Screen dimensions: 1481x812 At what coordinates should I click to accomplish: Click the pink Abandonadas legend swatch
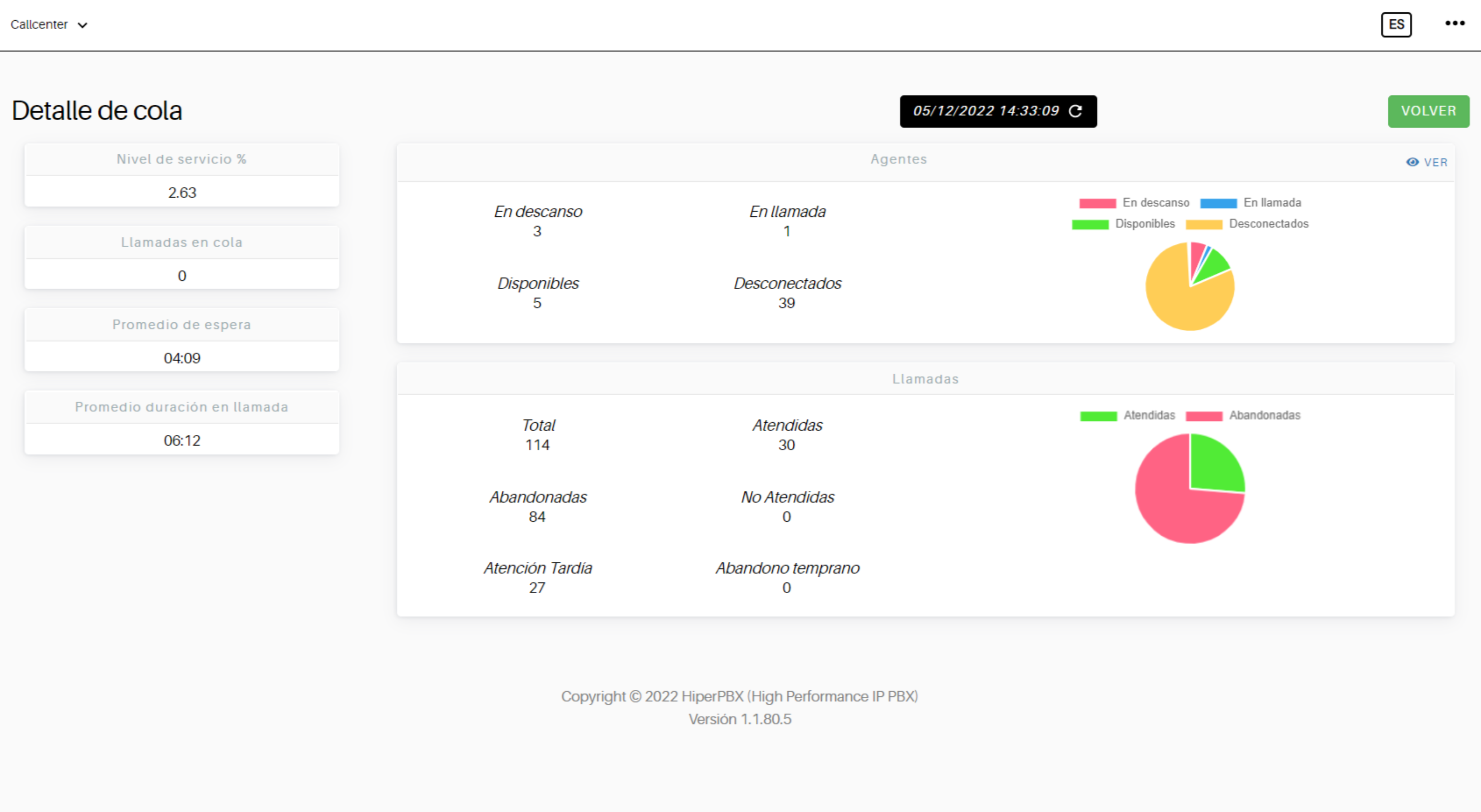point(1205,415)
